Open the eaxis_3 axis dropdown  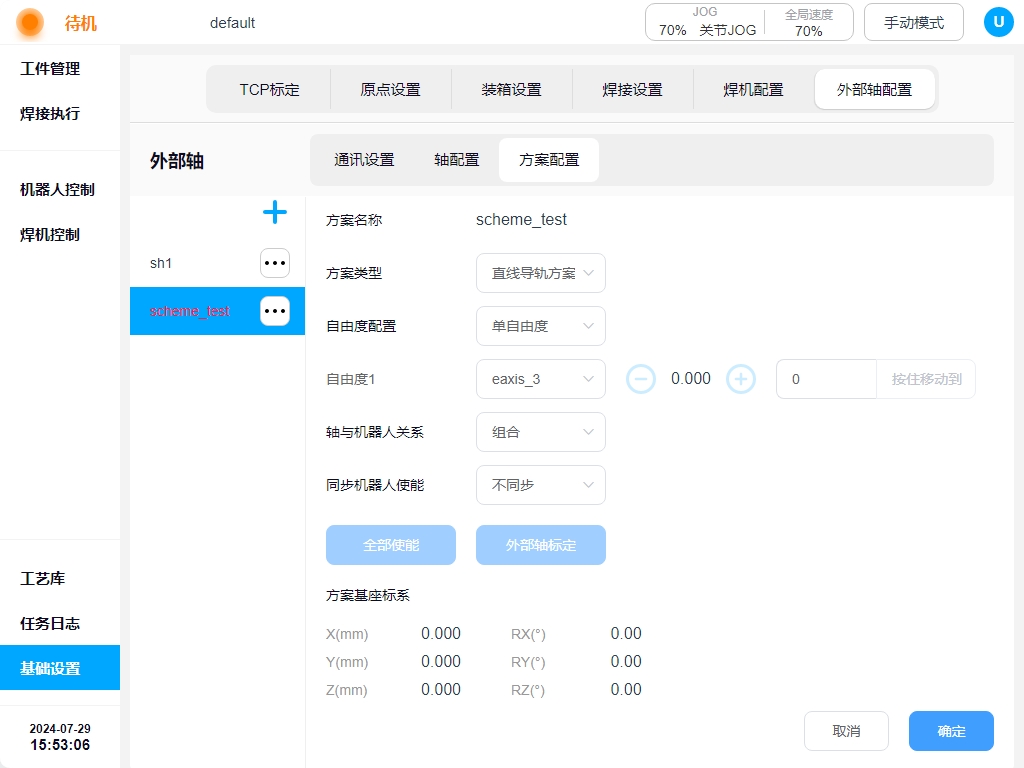coord(541,379)
